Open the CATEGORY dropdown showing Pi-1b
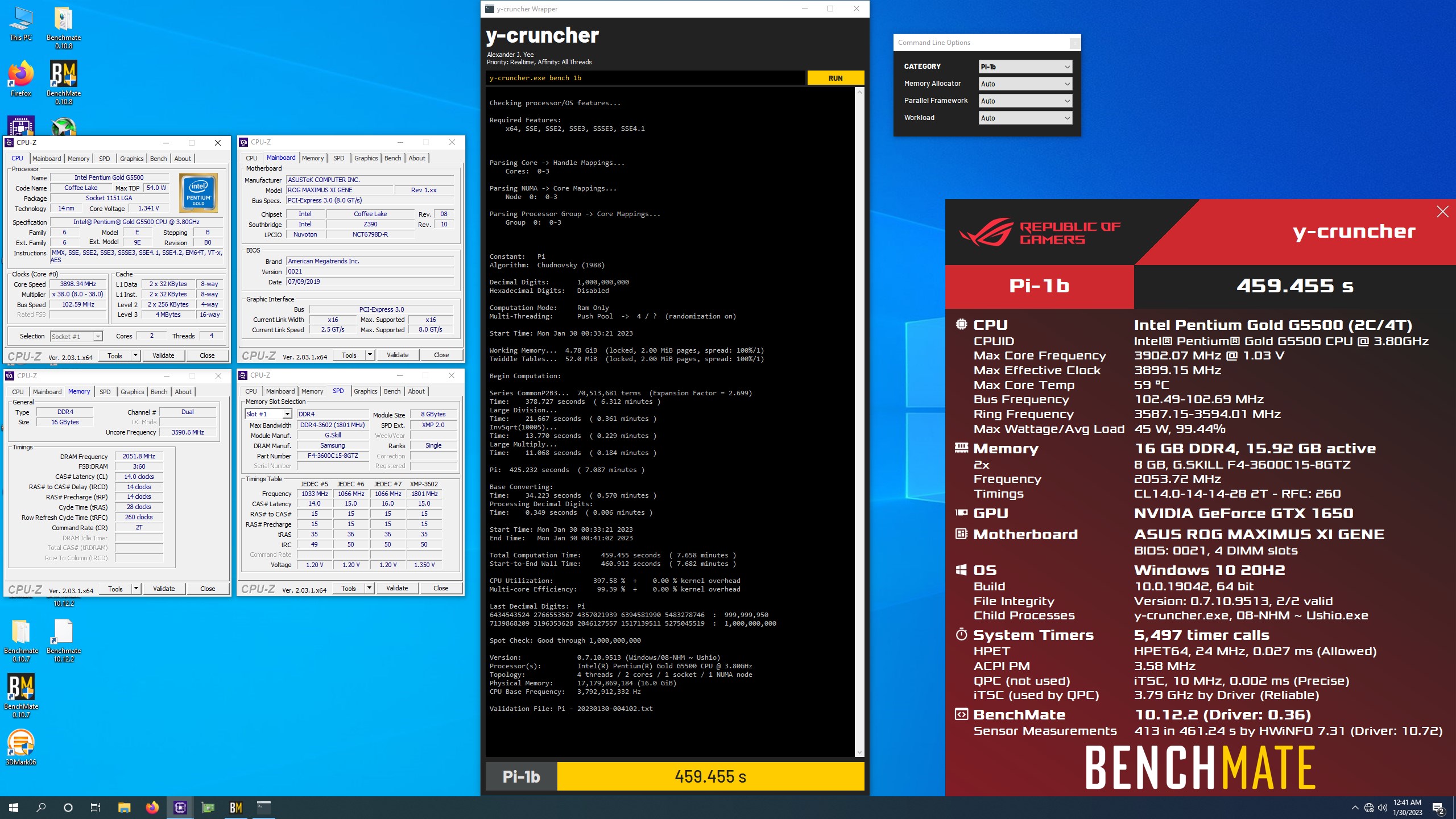Viewport: 1456px width, 819px height. tap(1025, 67)
